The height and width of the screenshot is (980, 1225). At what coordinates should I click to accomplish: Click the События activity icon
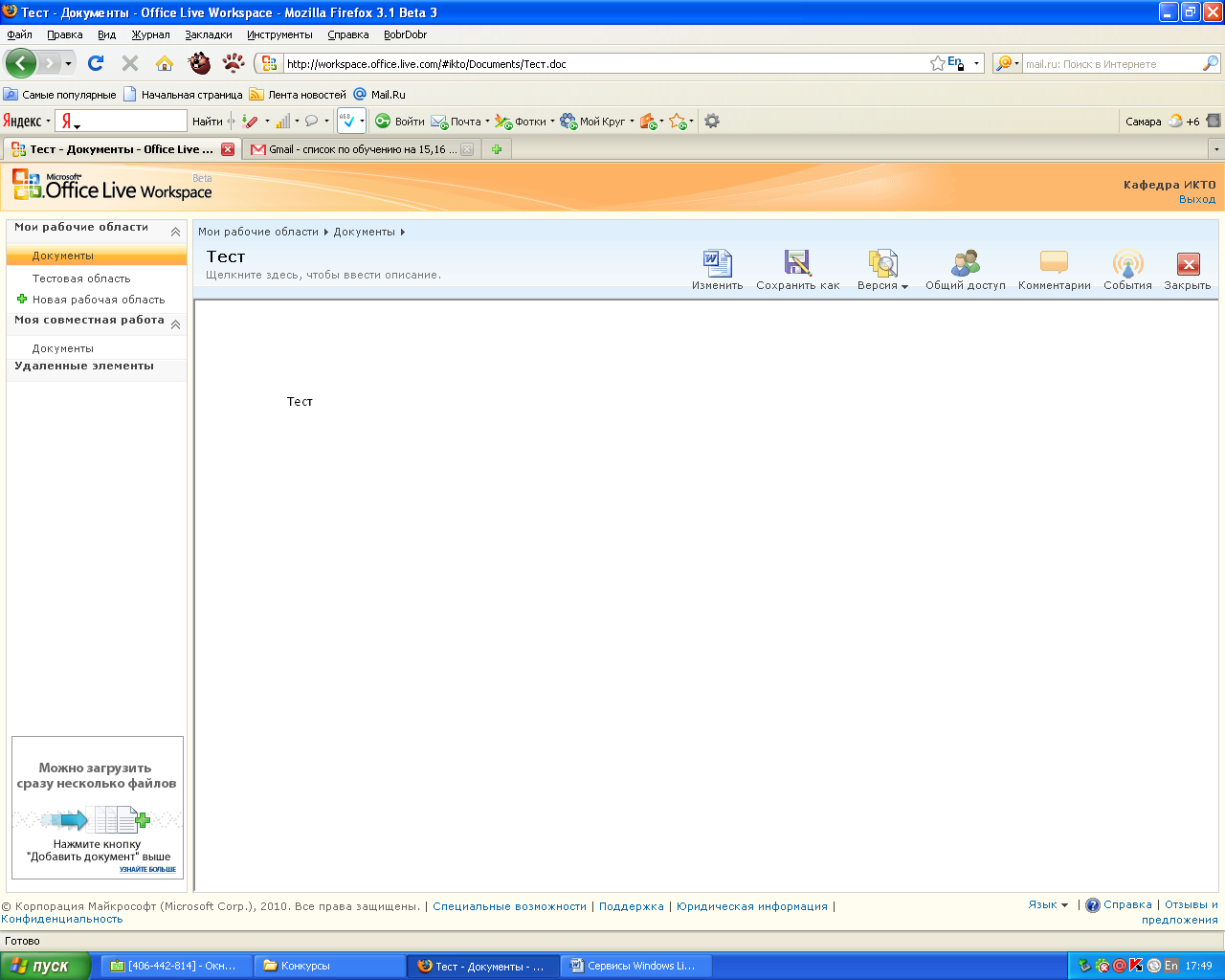tap(1128, 263)
